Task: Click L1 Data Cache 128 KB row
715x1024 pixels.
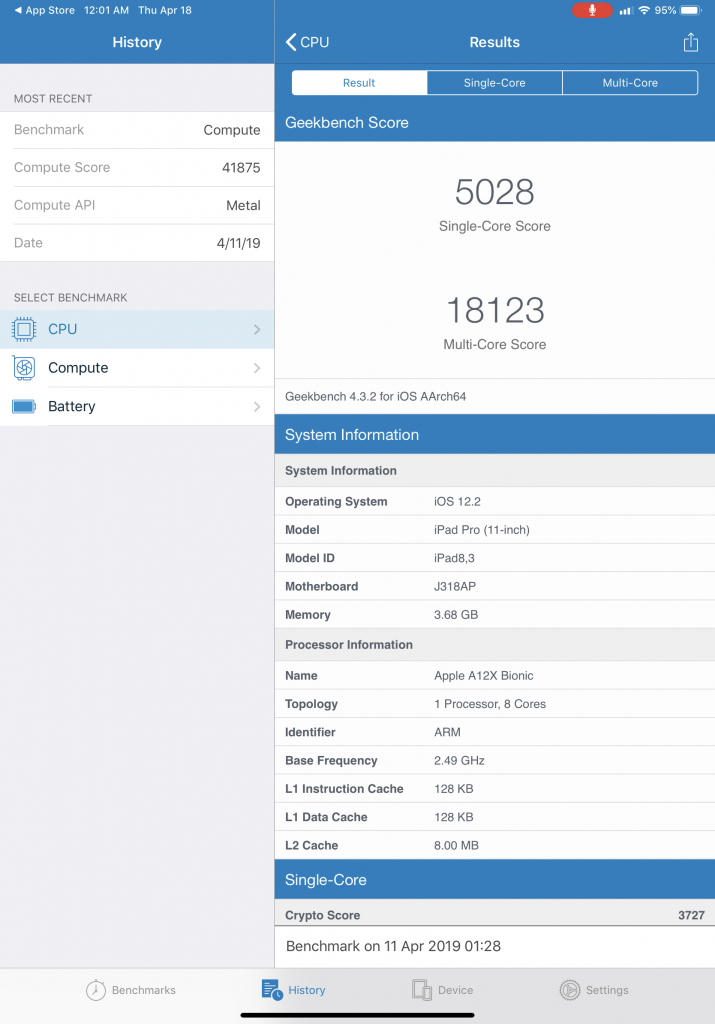Action: 495,817
